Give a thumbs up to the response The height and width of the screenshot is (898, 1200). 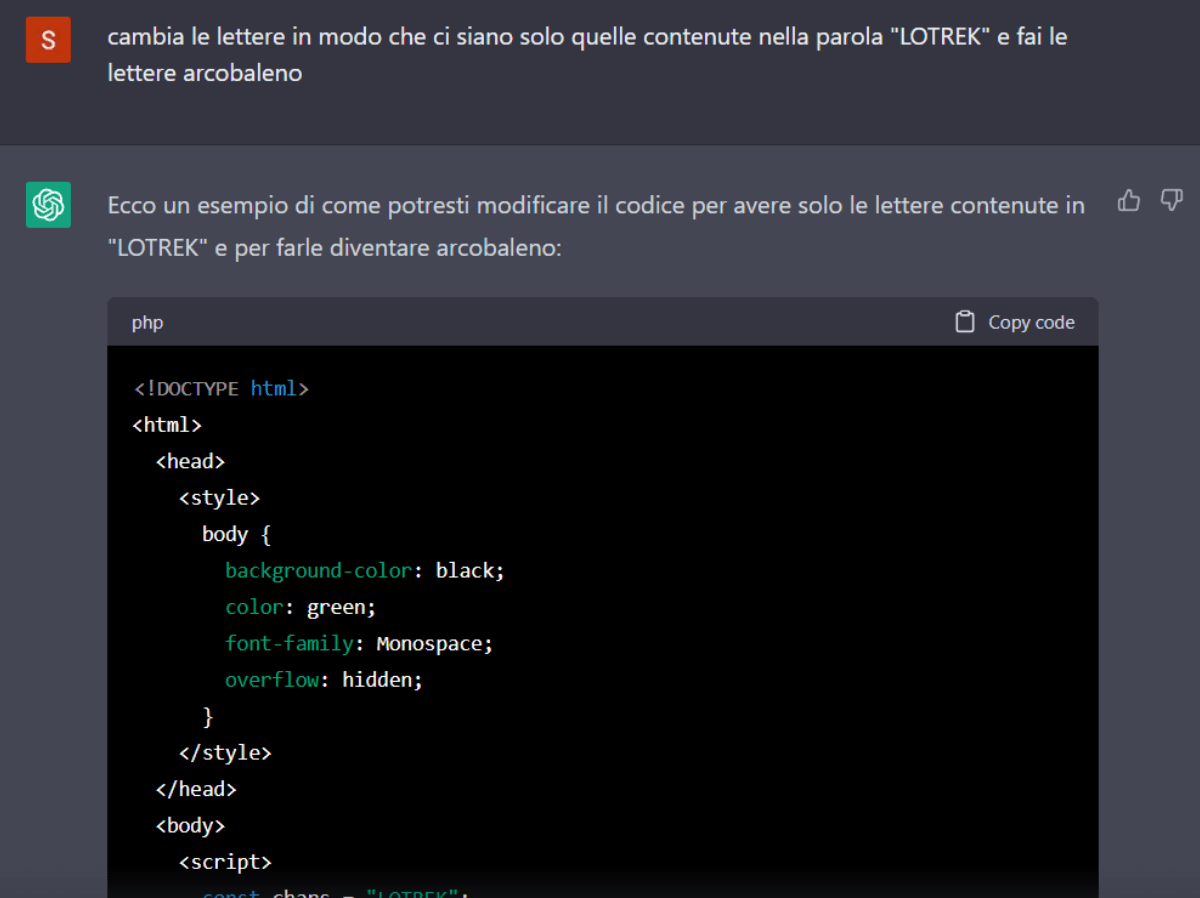1128,201
